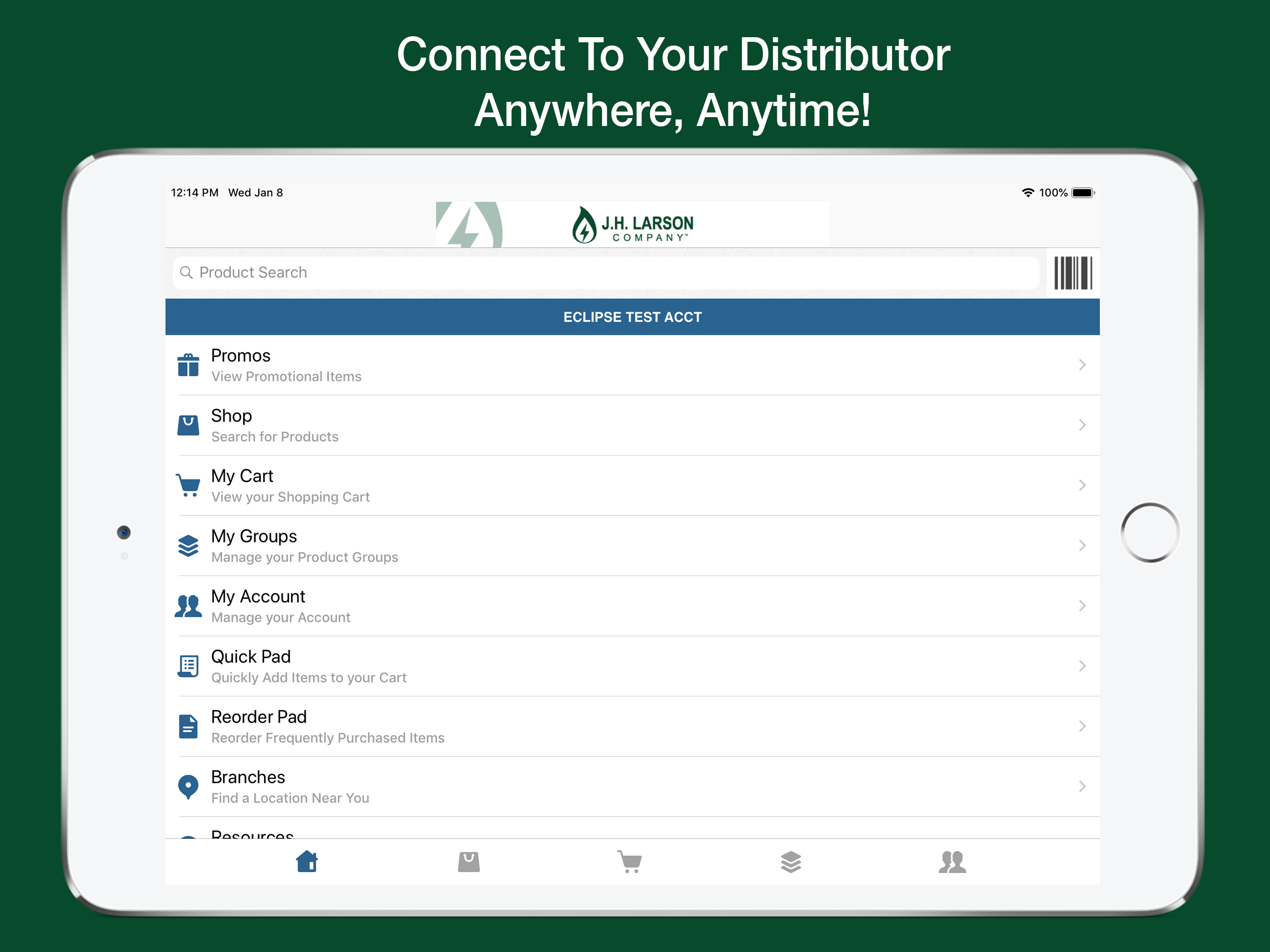The width and height of the screenshot is (1270, 952).
Task: Click the Shop bag icon in list
Action: click(188, 425)
